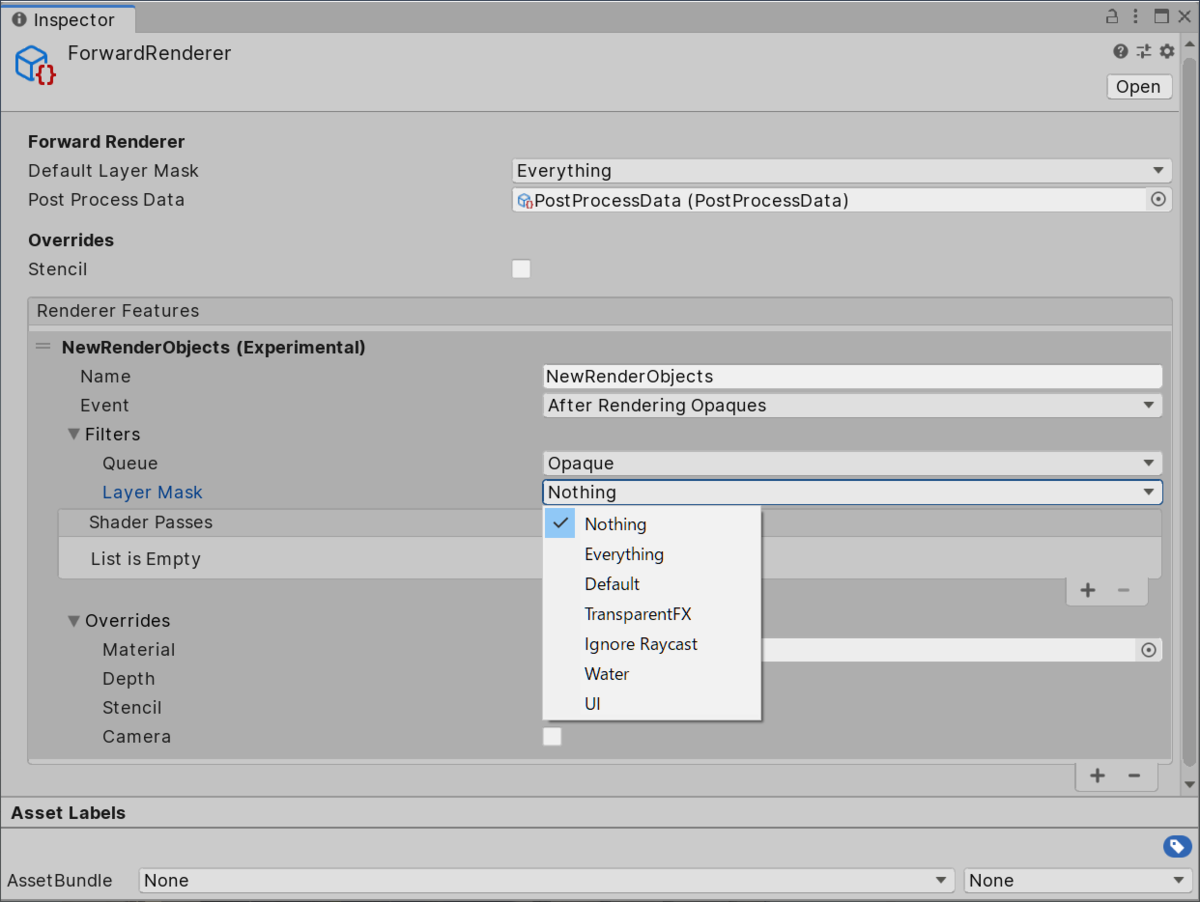
Task: Click the Layer Mask label
Action: (x=152, y=492)
